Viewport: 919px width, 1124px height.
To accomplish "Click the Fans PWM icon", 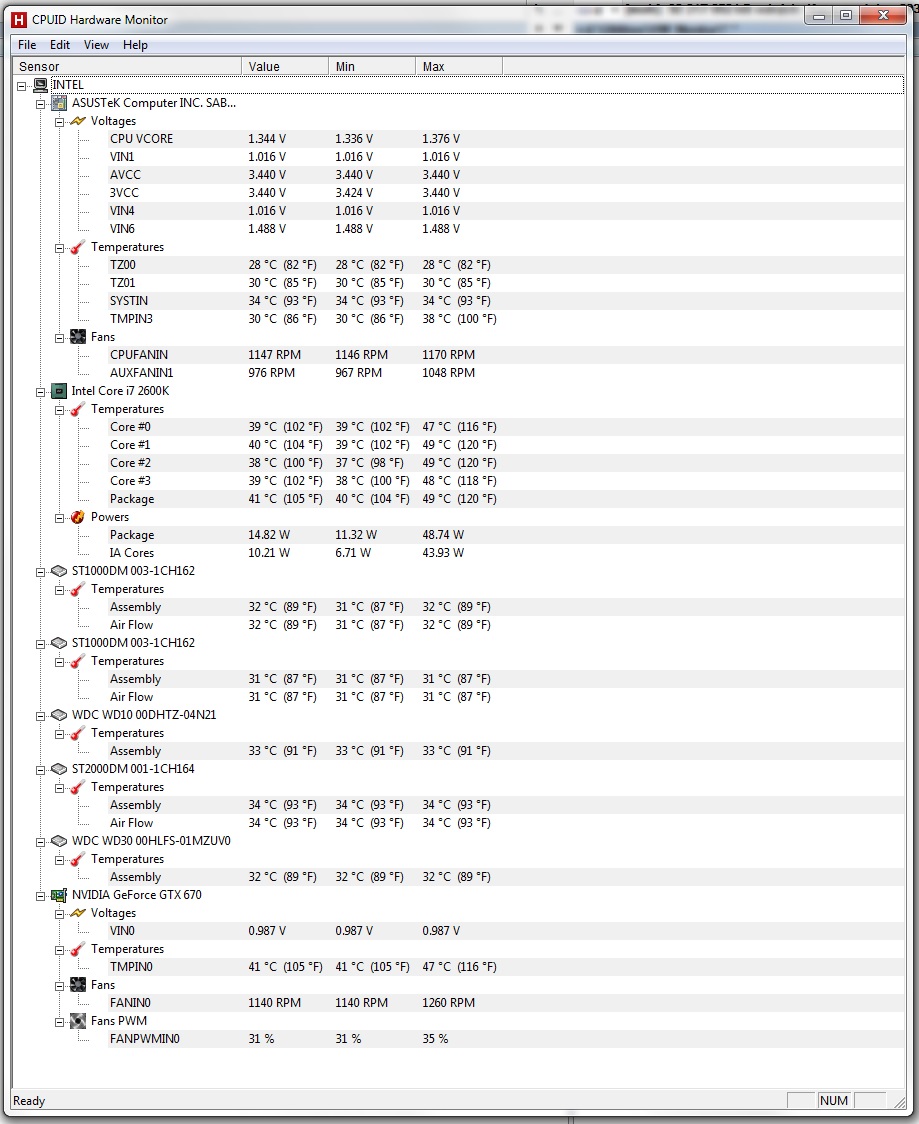I will pyautogui.click(x=77, y=1021).
